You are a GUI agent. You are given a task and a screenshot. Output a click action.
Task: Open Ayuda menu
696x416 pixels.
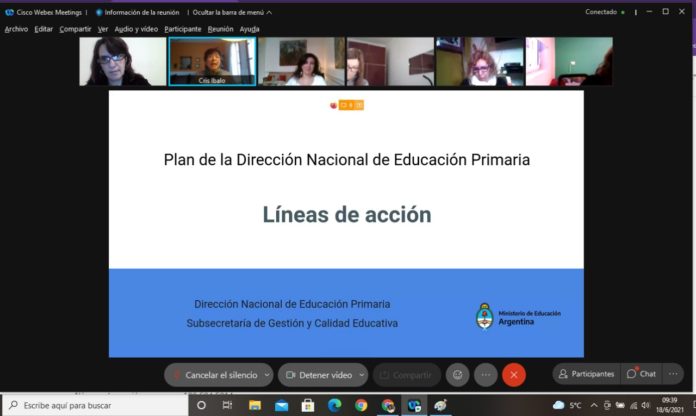point(249,29)
